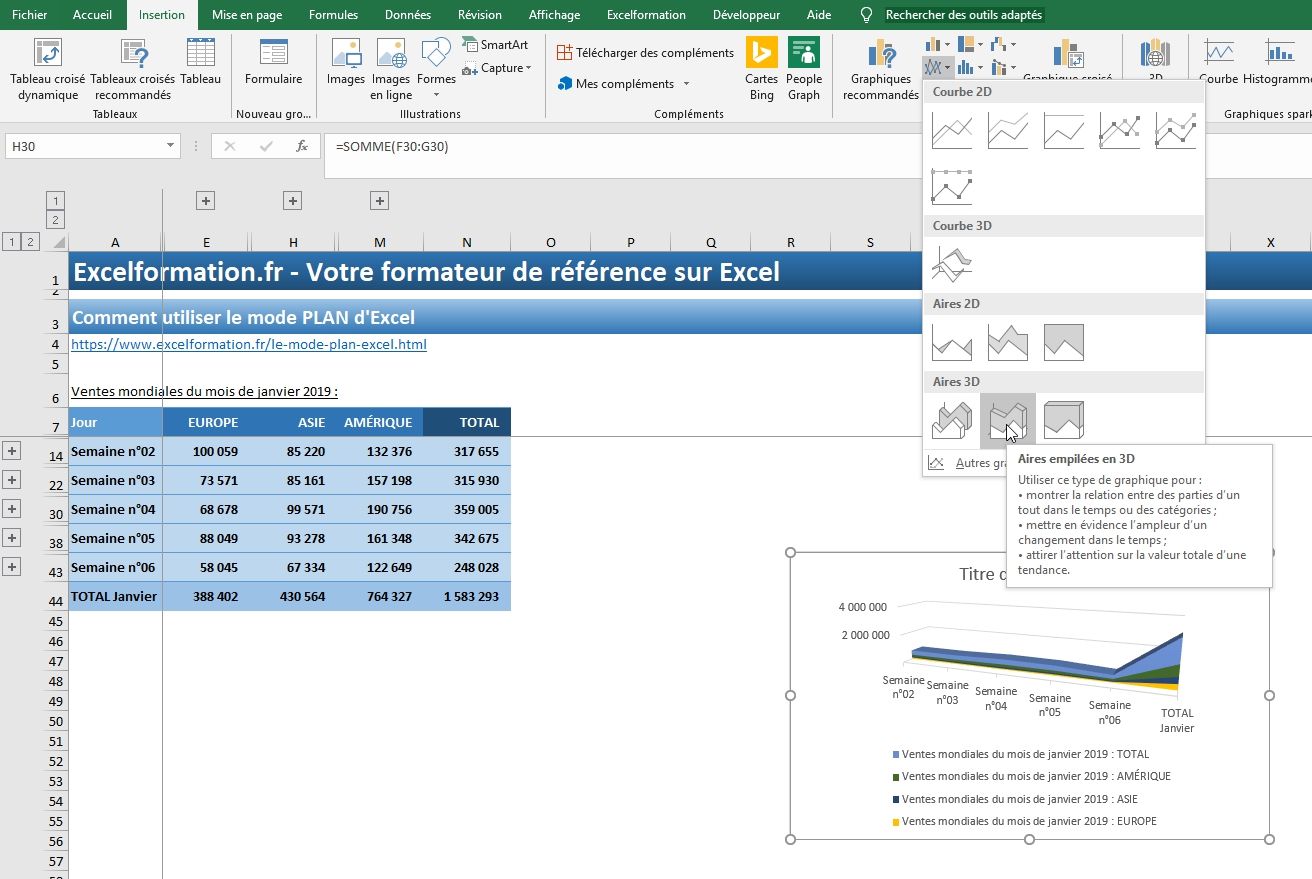Open the People Graph add-in

tap(803, 56)
